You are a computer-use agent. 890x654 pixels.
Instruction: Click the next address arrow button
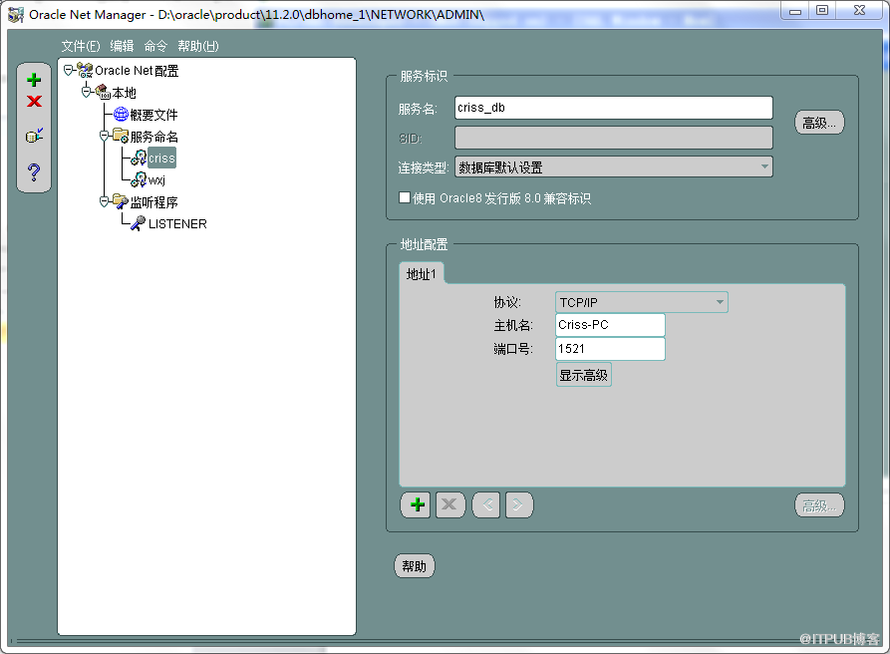[519, 505]
